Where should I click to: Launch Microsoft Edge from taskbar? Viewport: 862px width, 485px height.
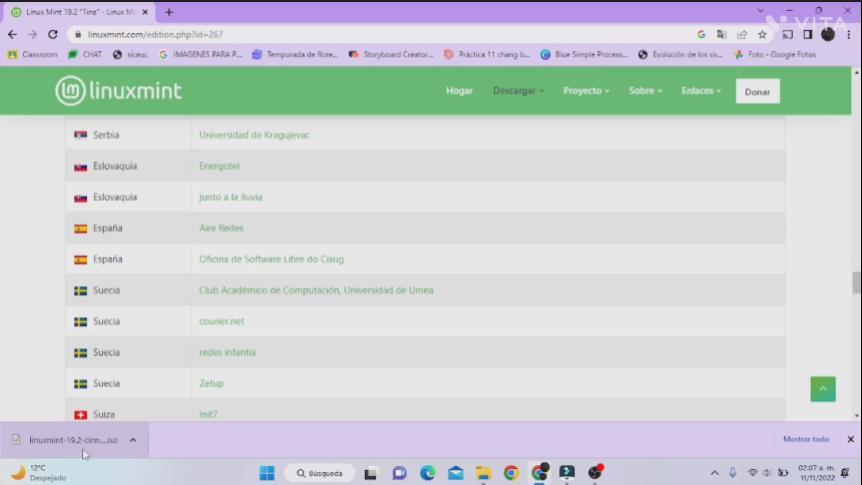(428, 473)
